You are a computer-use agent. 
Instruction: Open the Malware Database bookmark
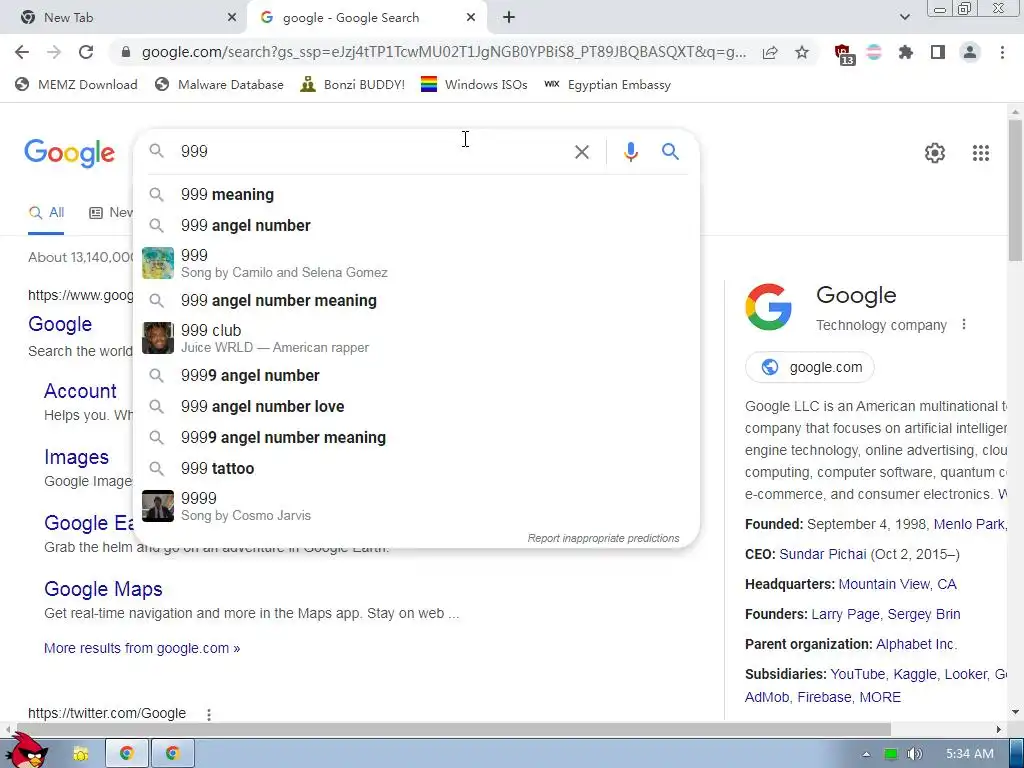pos(219,85)
